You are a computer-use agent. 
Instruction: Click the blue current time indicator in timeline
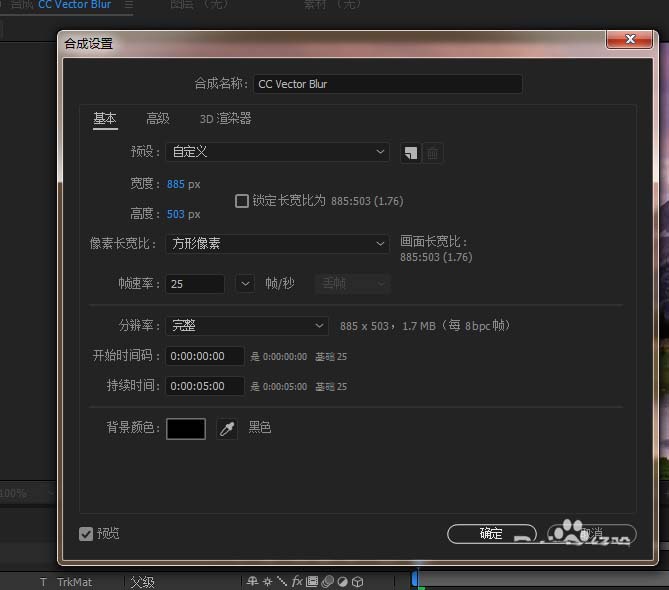point(415,579)
